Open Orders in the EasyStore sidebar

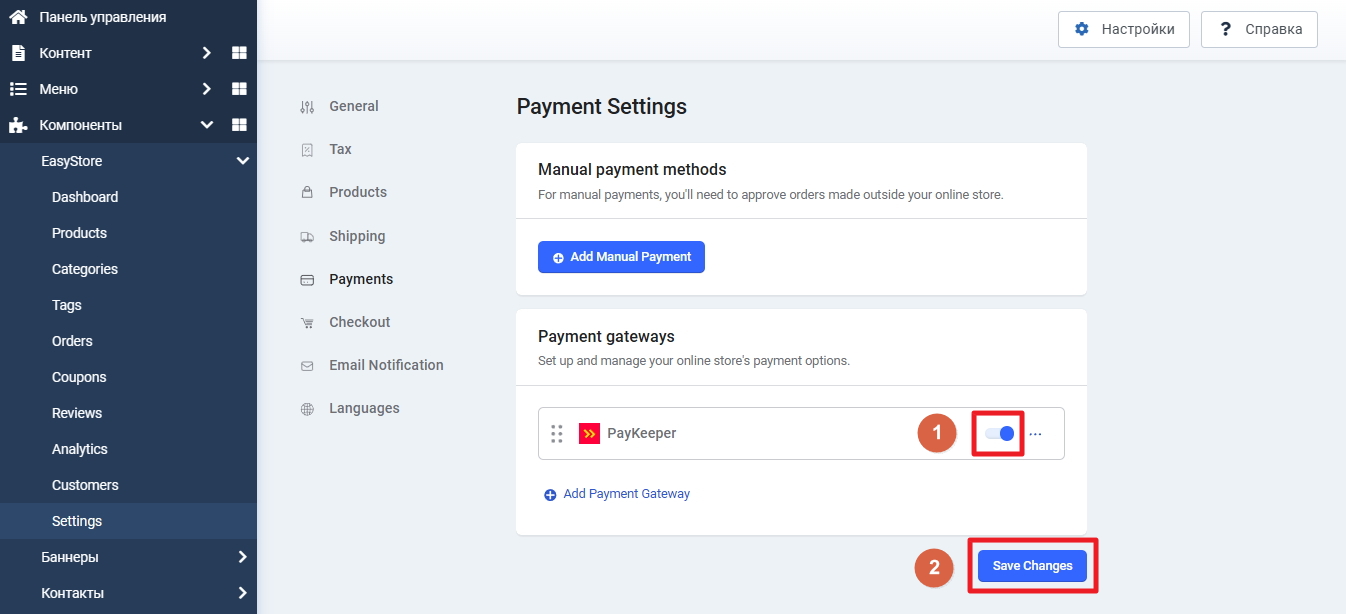72,341
